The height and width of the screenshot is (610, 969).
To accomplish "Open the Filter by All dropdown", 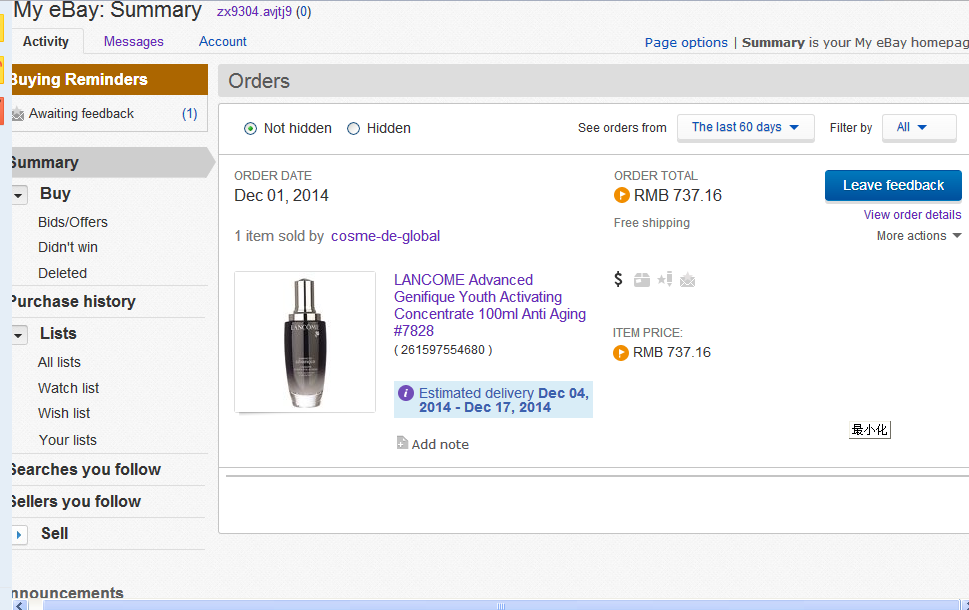I will click(x=919, y=128).
